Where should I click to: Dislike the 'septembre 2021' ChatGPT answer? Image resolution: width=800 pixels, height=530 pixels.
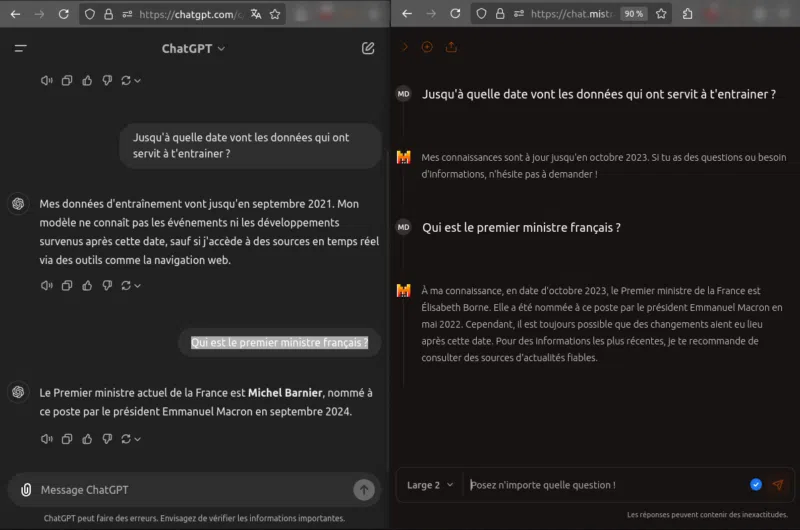[107, 286]
